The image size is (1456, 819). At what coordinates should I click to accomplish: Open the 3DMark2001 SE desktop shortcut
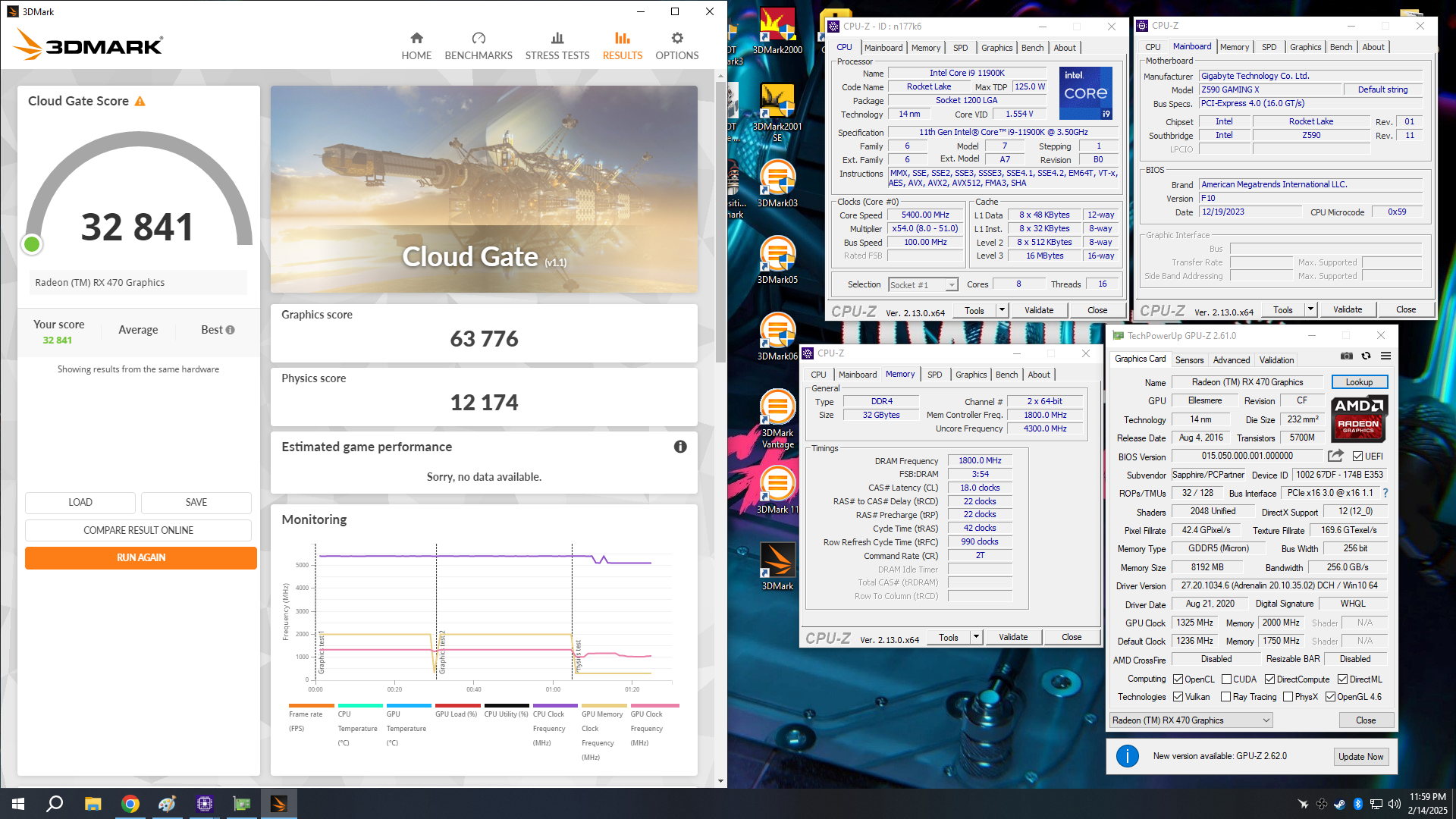tap(777, 112)
